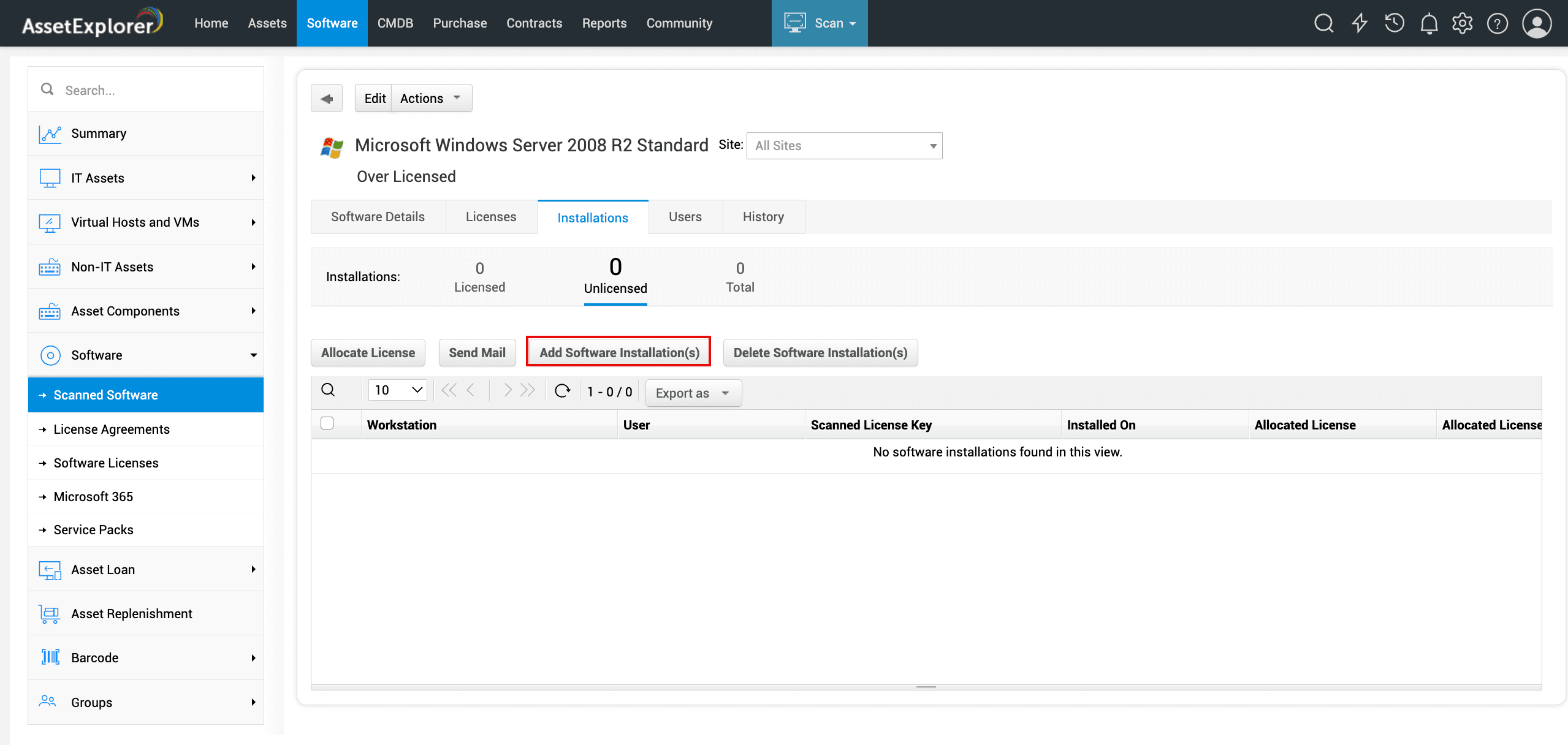Screen dimensions: 1568x745
Task: Toggle the select-all checkbox in table header
Action: (x=327, y=423)
